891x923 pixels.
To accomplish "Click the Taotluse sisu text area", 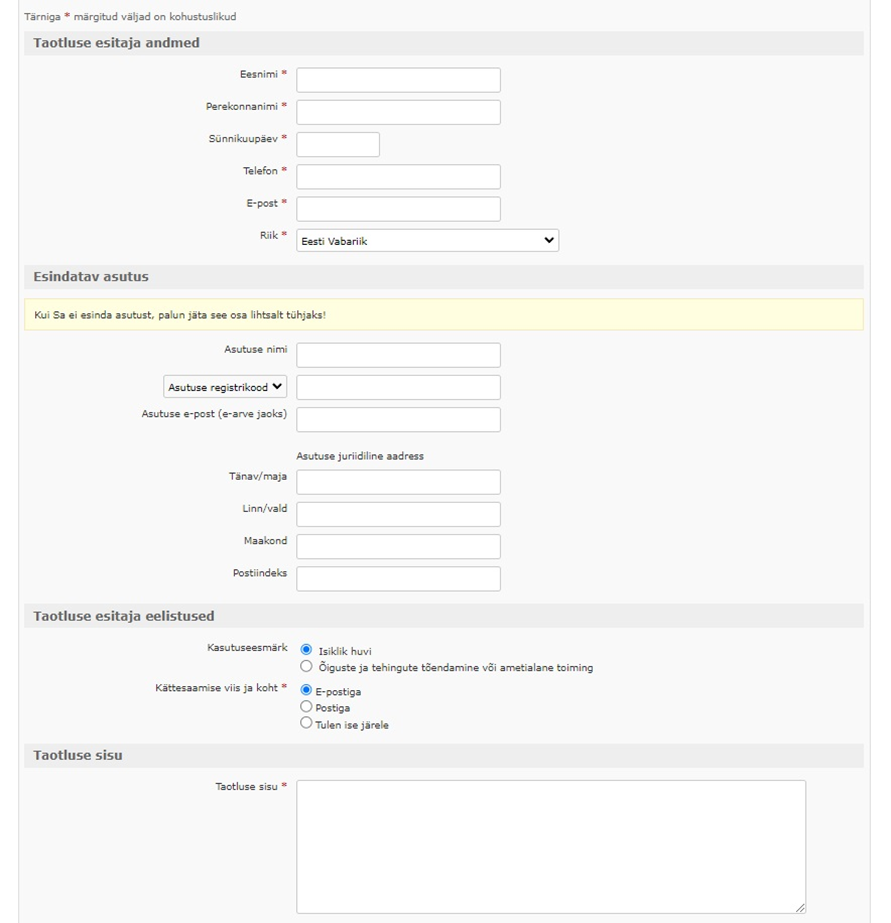I will pyautogui.click(x=551, y=846).
